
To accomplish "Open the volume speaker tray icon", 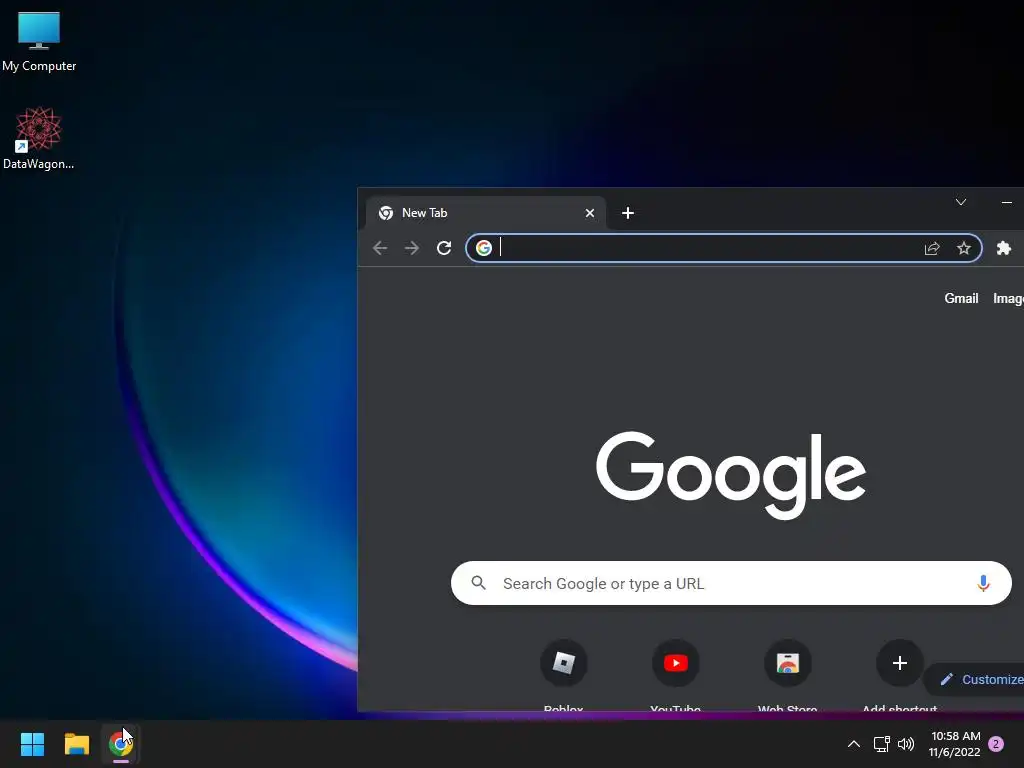I will [906, 744].
